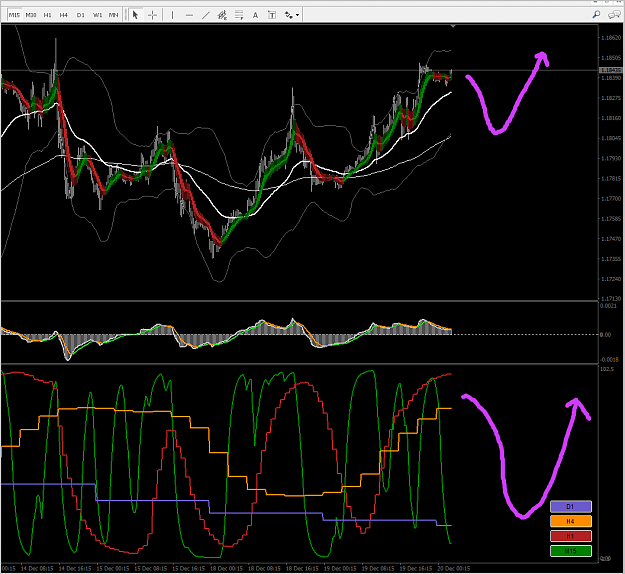This screenshot has height=574, width=625.
Task: Draw a vertical line tool
Action: tap(172, 15)
